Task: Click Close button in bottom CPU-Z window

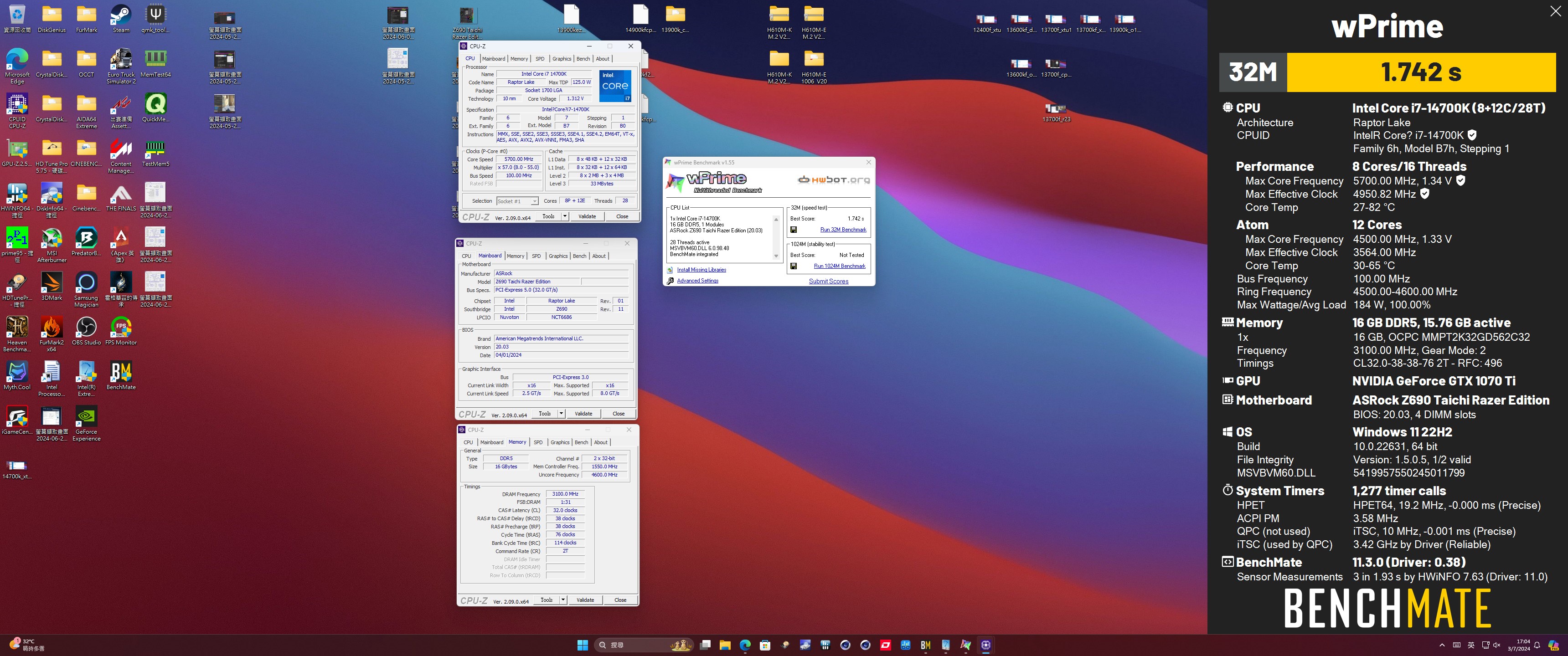Action: pos(620,600)
